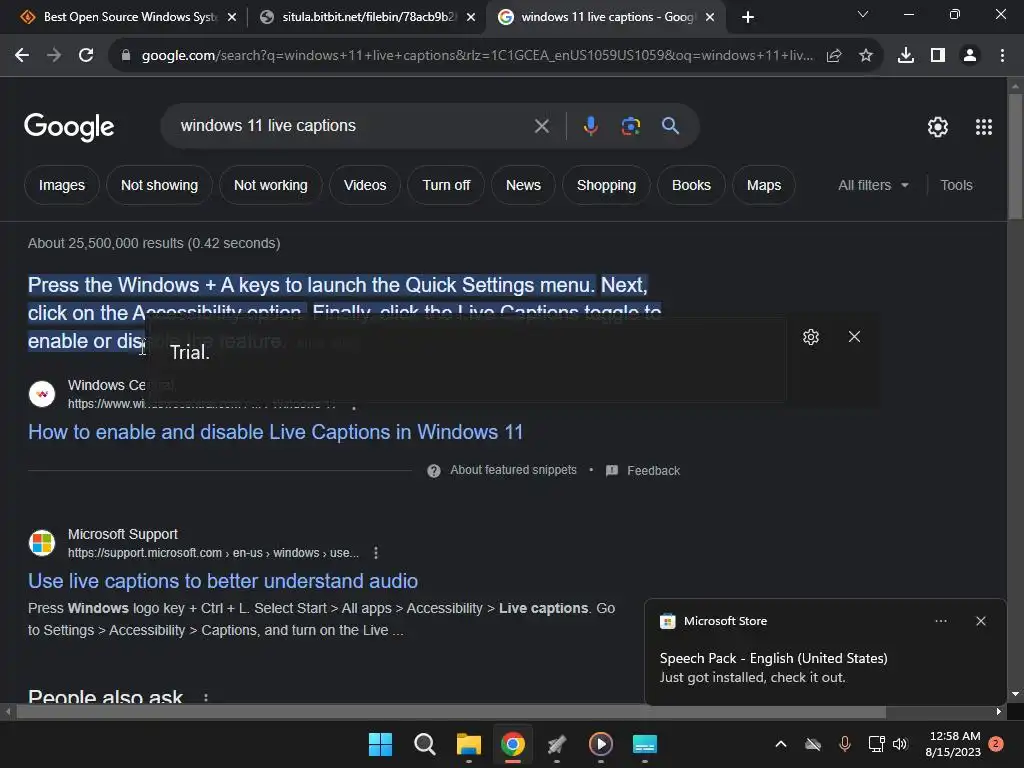The width and height of the screenshot is (1024, 768).
Task: Open the media player taskbar icon
Action: coord(601,744)
